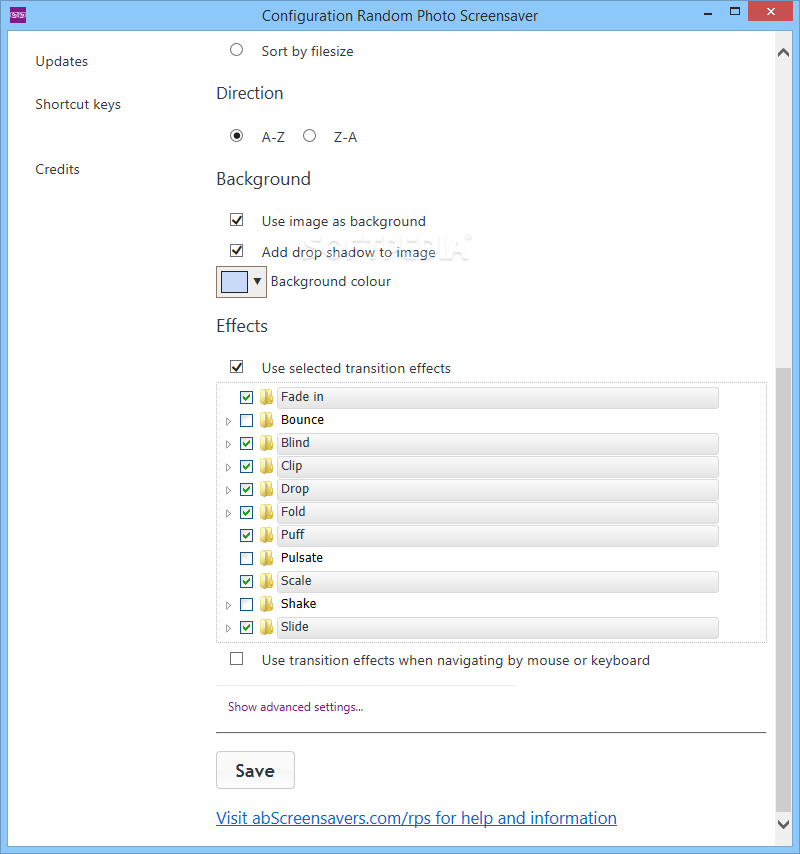
Task: Minimize the configuration window
Action: coord(708,13)
